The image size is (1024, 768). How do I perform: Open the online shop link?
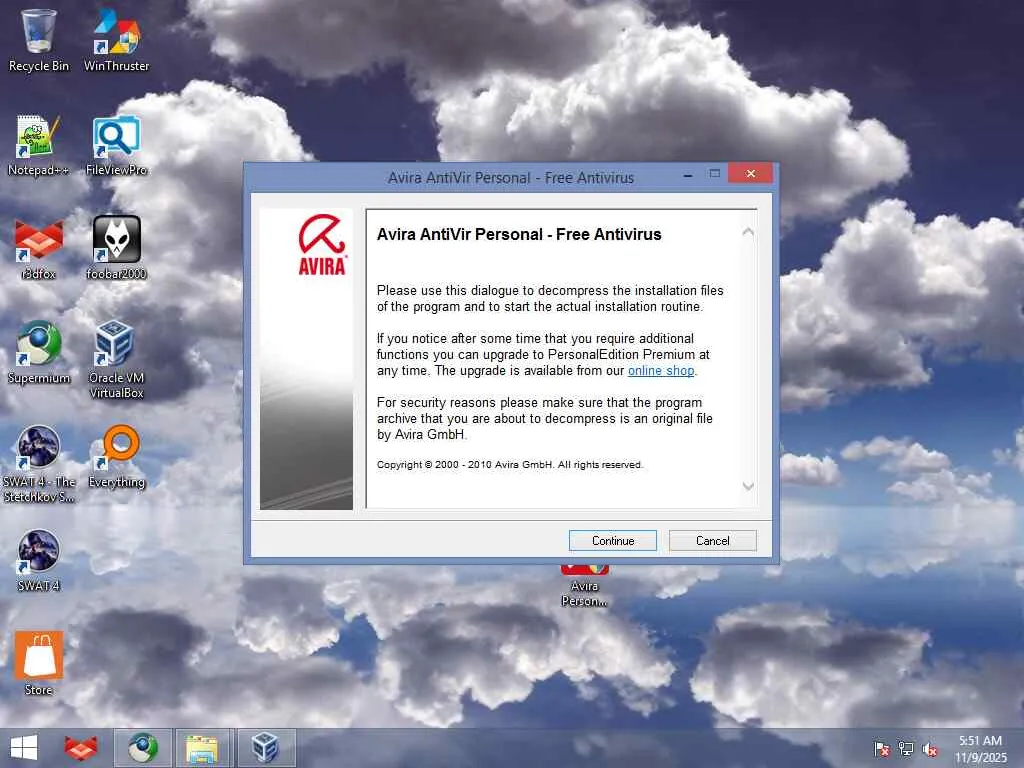(661, 370)
